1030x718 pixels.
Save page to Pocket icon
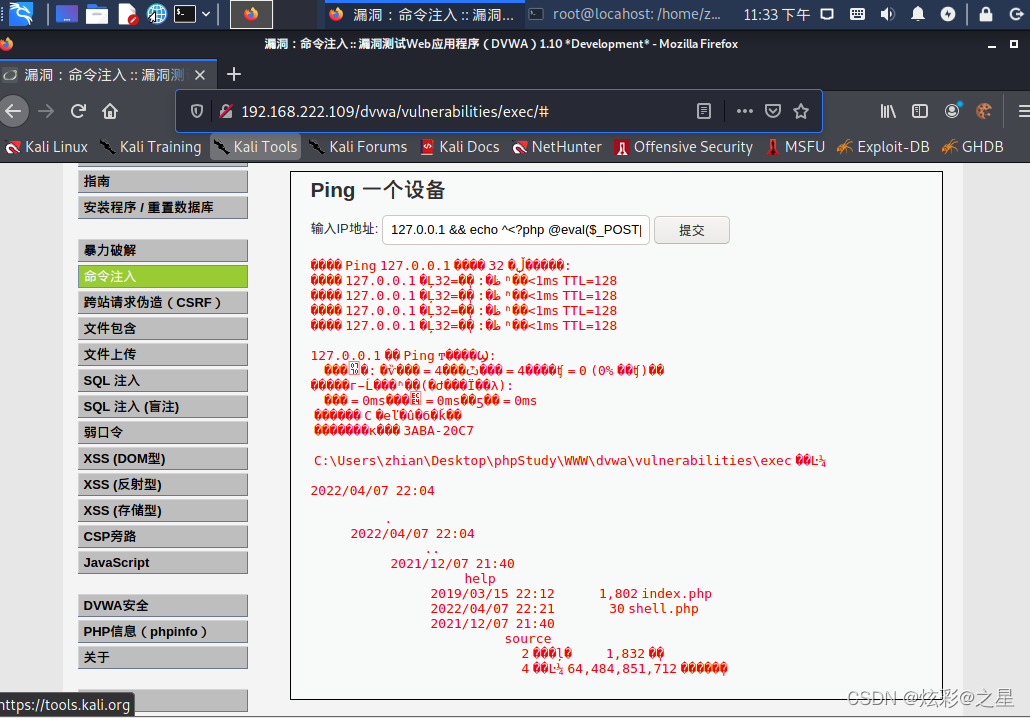pos(773,111)
